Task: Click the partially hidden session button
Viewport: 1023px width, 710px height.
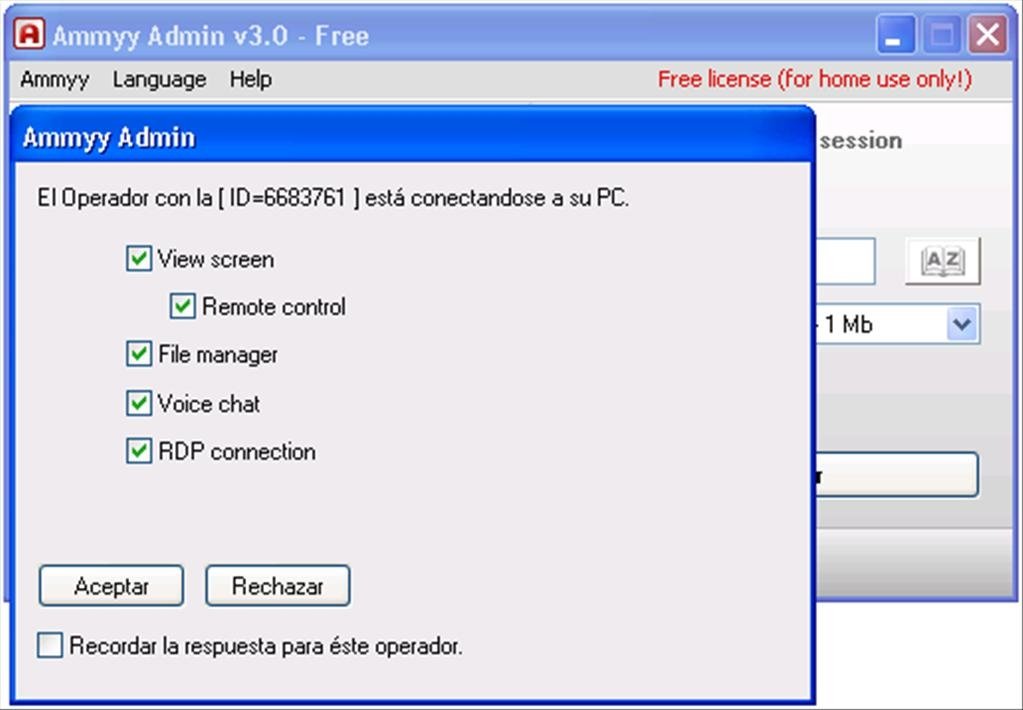Action: coord(900,475)
